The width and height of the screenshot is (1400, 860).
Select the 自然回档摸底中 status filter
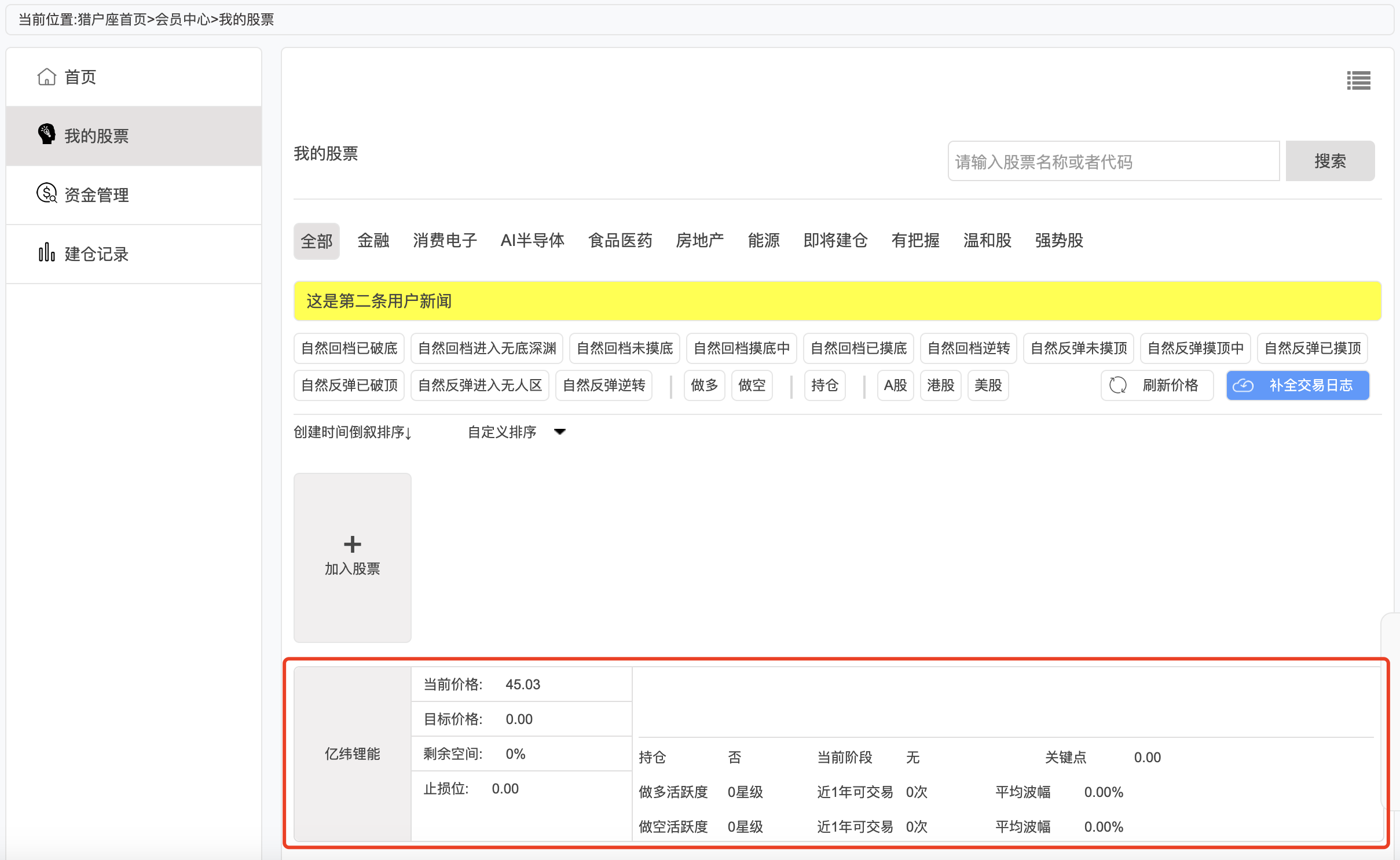coord(742,348)
